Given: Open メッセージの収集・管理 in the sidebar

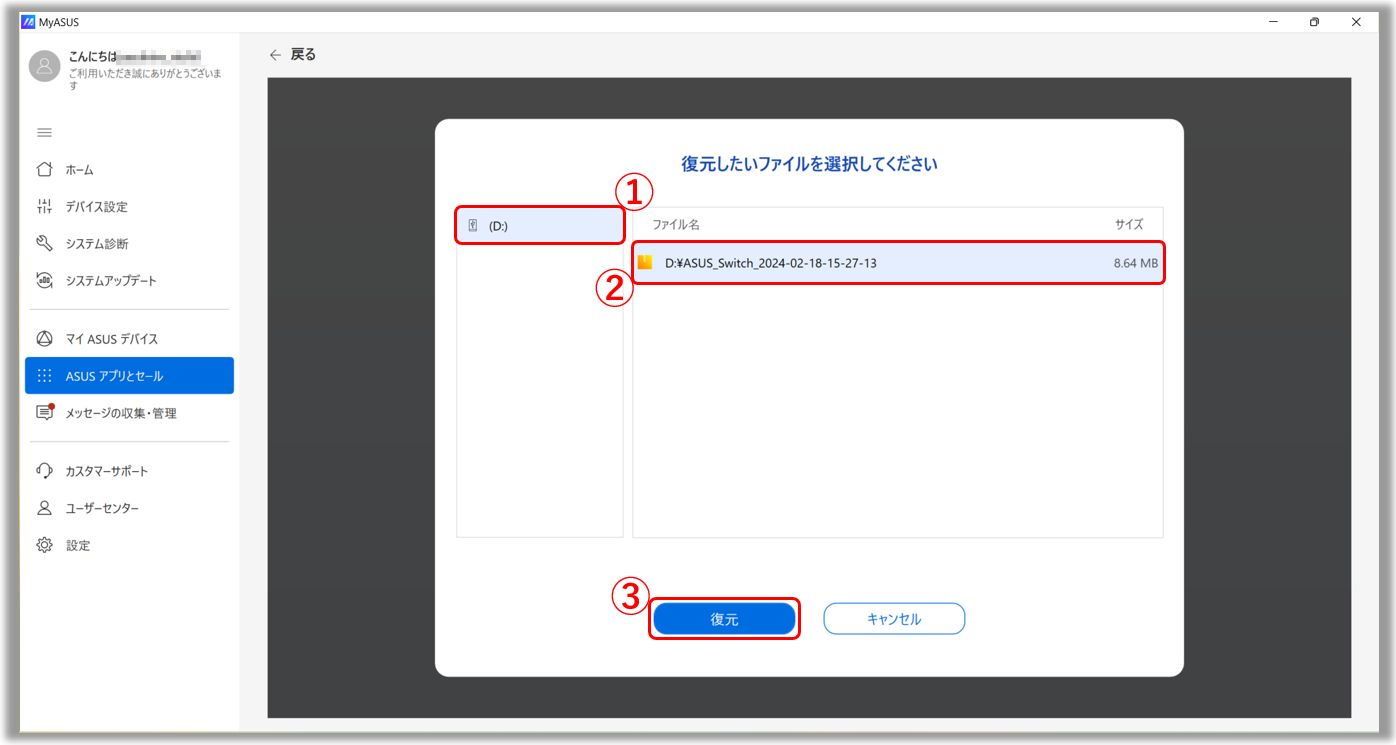Looking at the screenshot, I should (x=129, y=413).
